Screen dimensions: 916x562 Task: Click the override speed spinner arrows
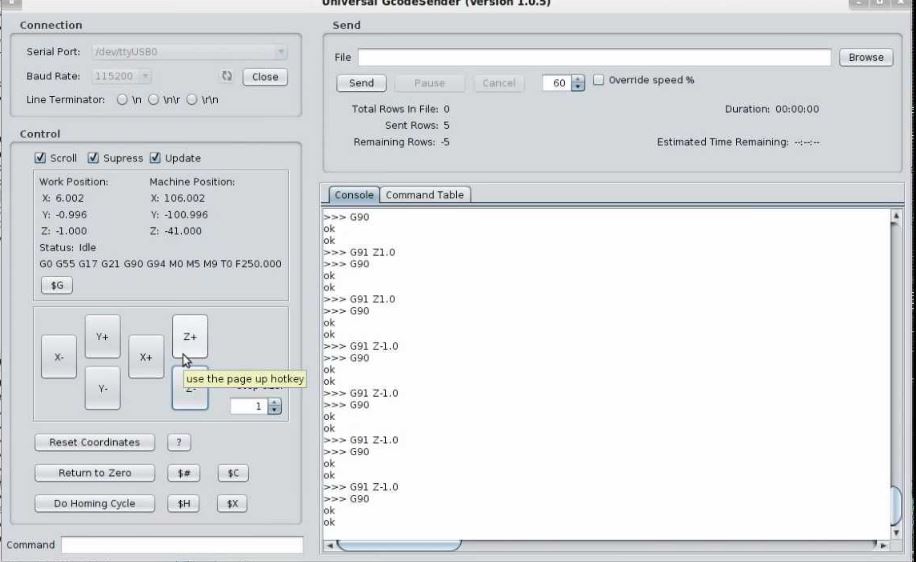(x=578, y=83)
